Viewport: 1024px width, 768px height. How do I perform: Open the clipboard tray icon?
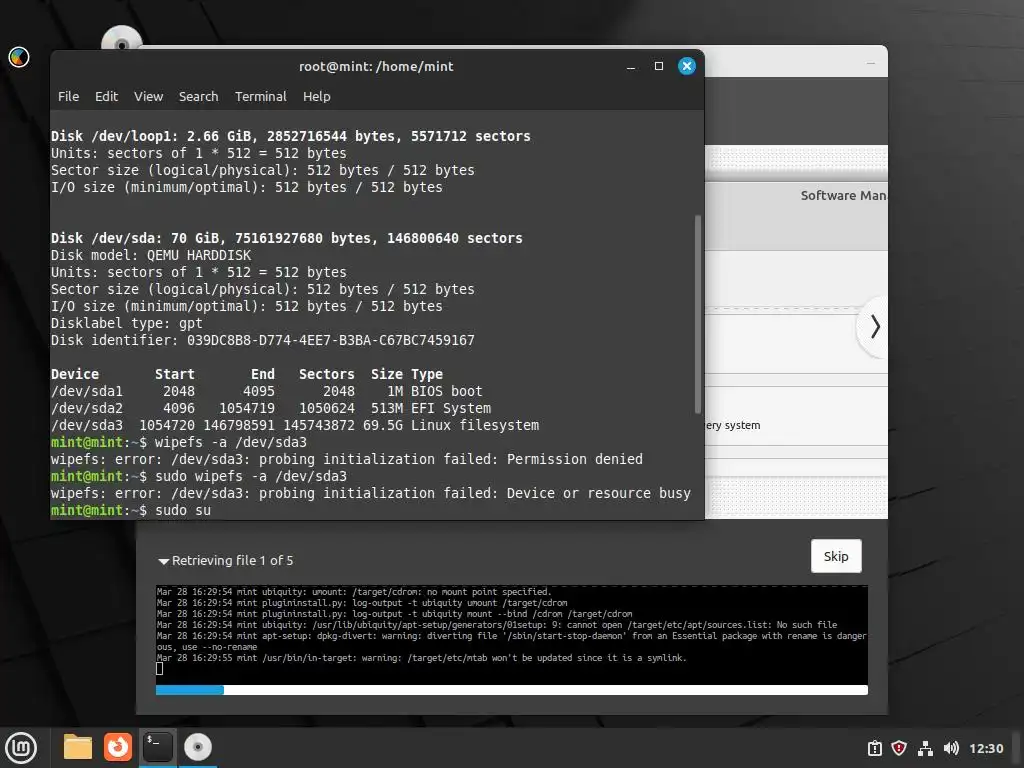click(x=874, y=748)
